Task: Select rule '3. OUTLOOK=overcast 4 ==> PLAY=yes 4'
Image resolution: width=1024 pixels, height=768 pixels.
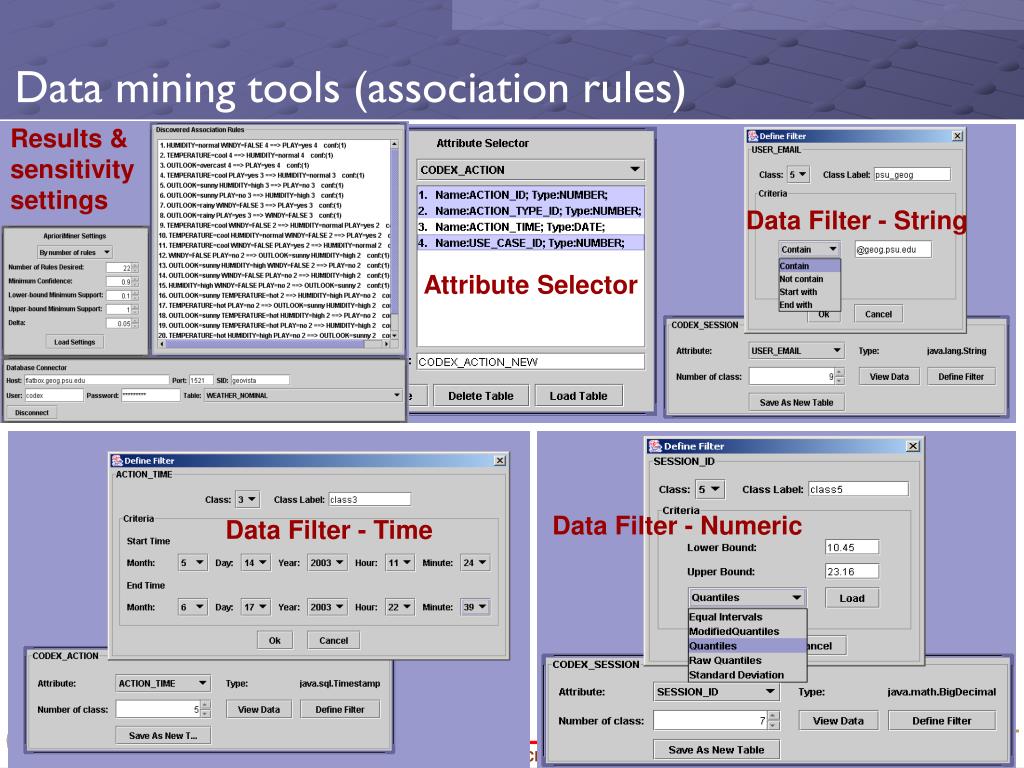Action: click(274, 165)
